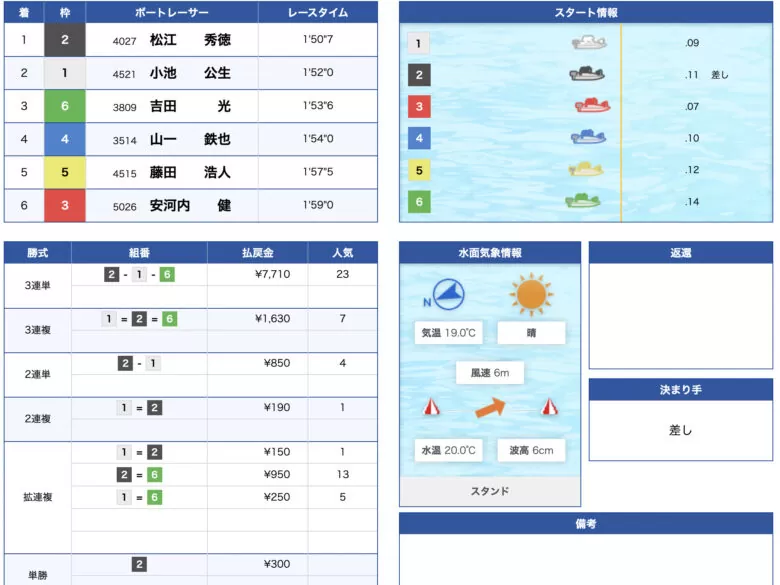780x585 pixels.
Task: Select racer name 藤田 浩人
Action: (191, 172)
